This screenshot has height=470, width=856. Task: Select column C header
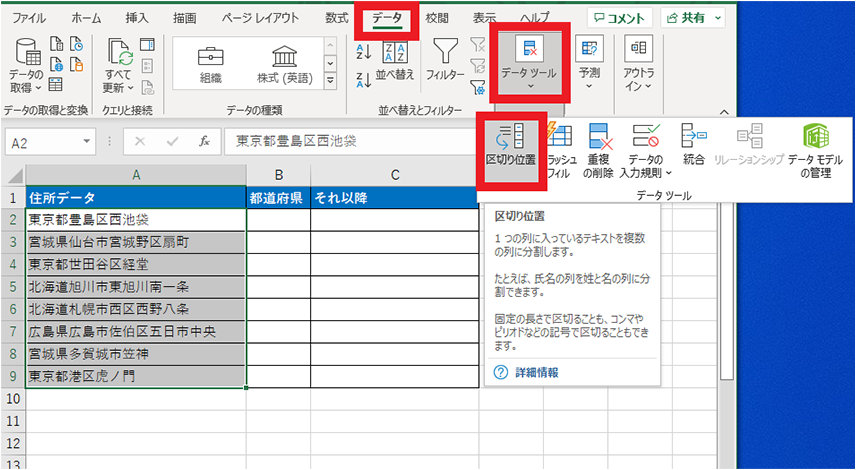(395, 175)
